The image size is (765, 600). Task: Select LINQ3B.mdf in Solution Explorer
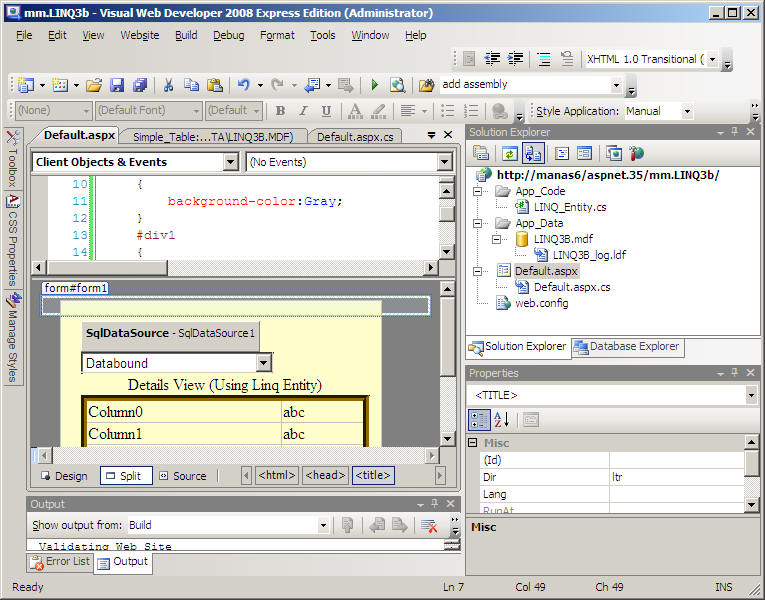[x=563, y=239]
